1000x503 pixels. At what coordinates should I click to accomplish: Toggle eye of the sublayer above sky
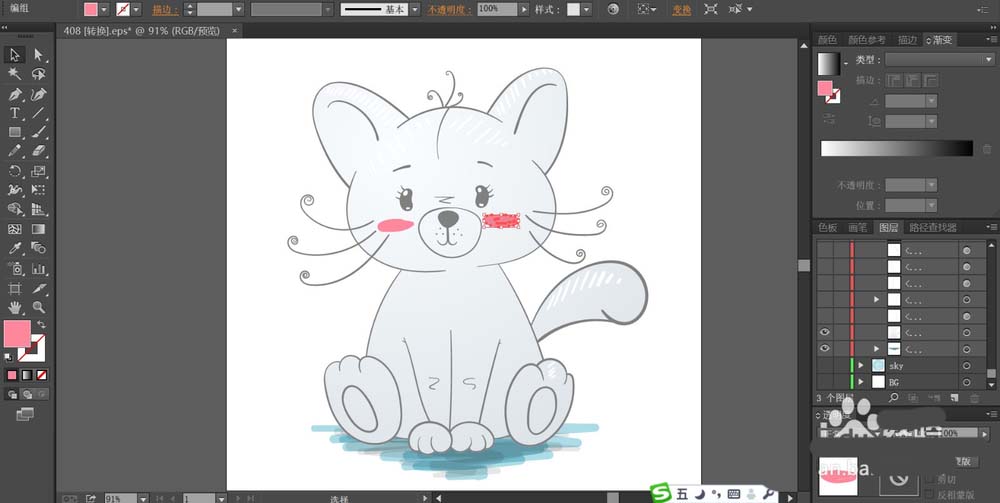tap(825, 349)
